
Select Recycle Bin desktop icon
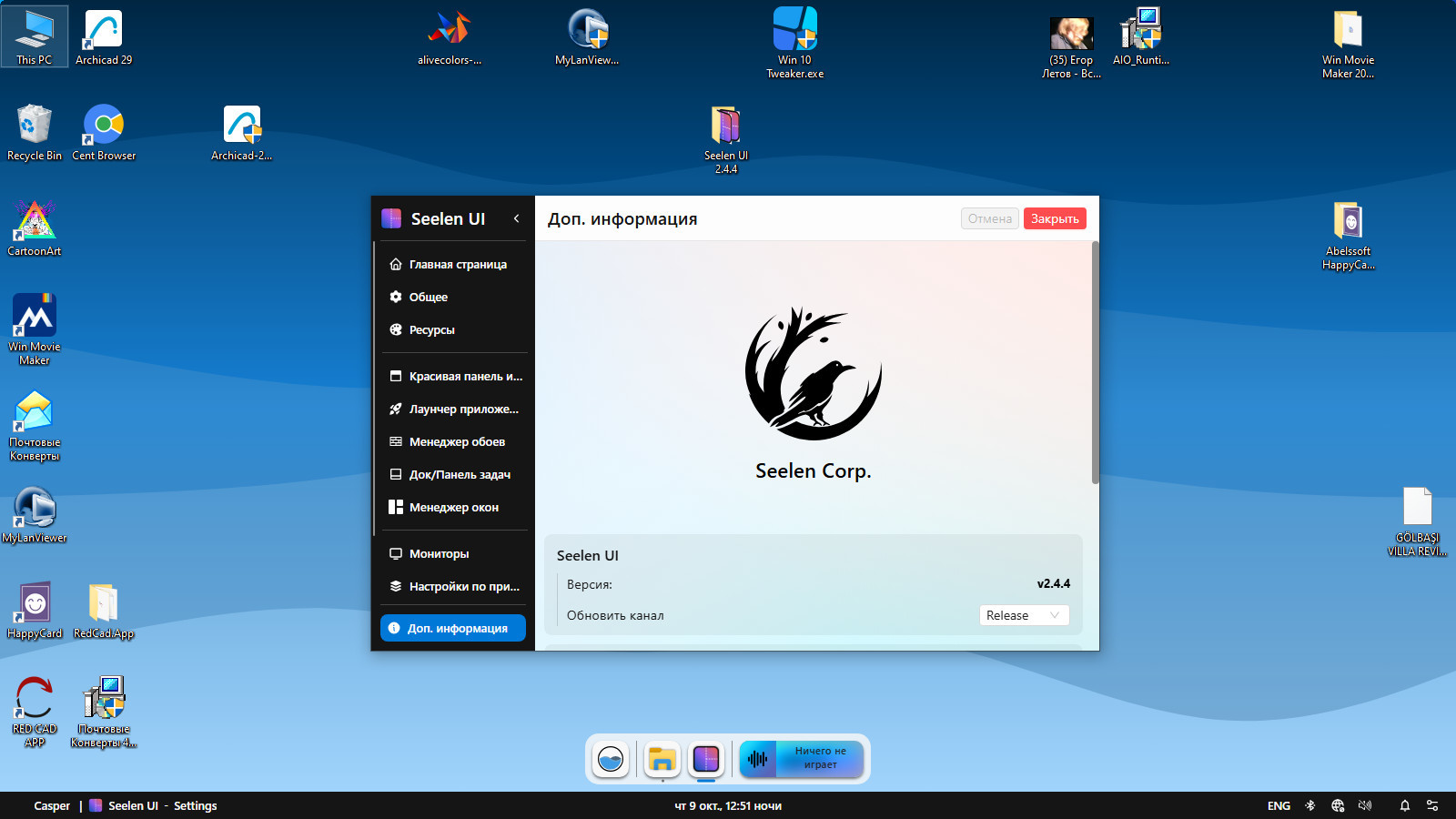[x=35, y=133]
